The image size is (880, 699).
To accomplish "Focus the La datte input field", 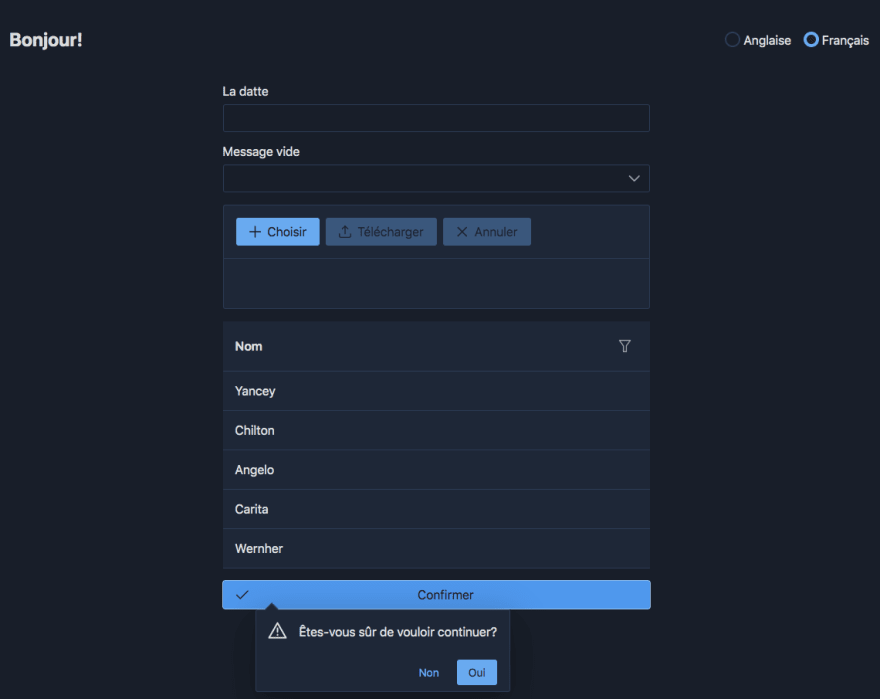I will coord(436,118).
